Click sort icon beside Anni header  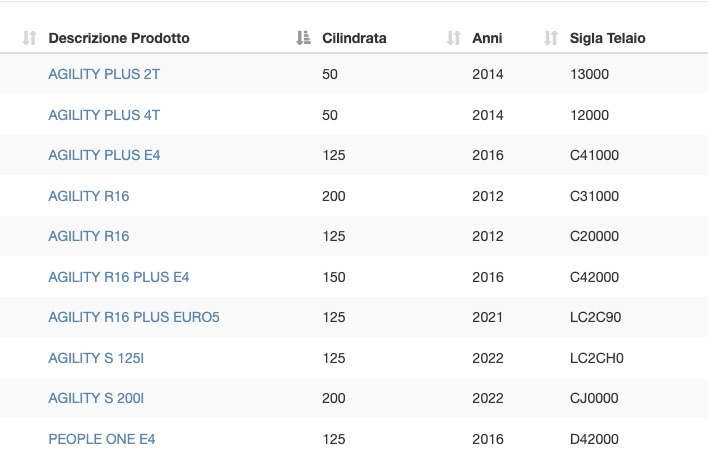453,38
